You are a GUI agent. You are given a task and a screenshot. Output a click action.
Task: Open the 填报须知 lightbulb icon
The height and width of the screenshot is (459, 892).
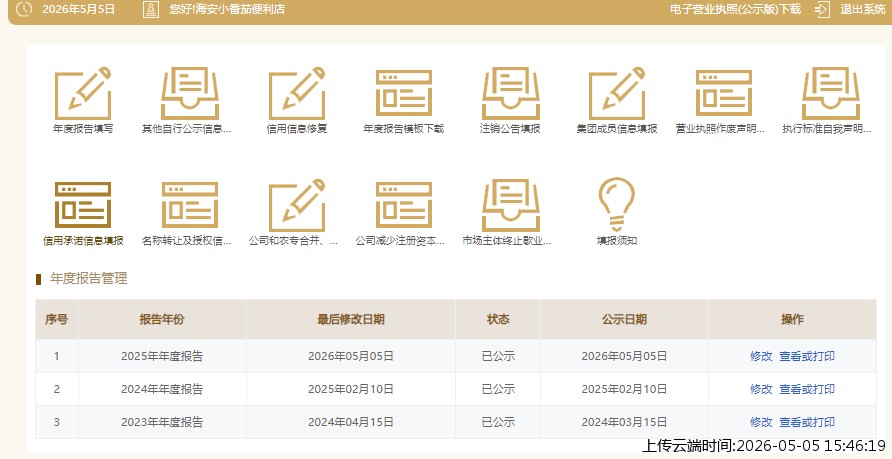tap(617, 204)
